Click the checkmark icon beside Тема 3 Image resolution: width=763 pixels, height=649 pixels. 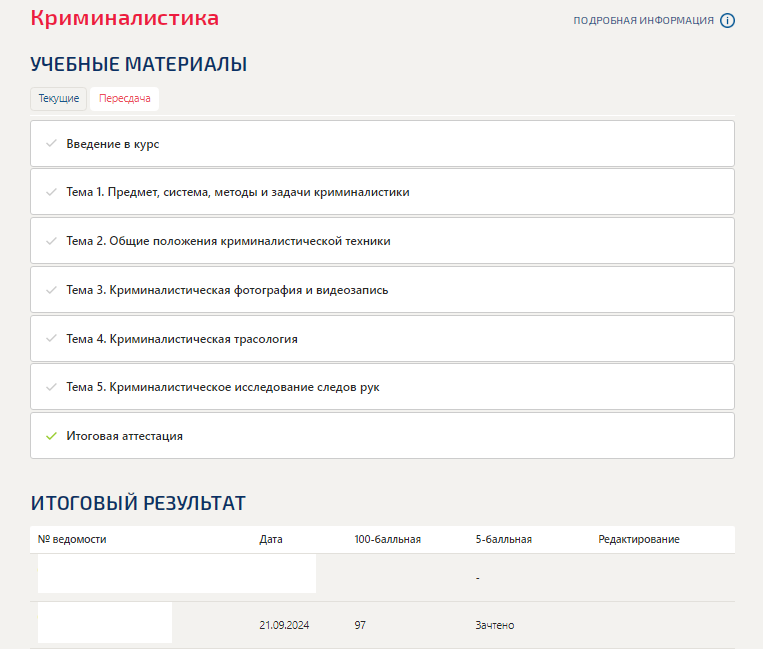point(51,290)
